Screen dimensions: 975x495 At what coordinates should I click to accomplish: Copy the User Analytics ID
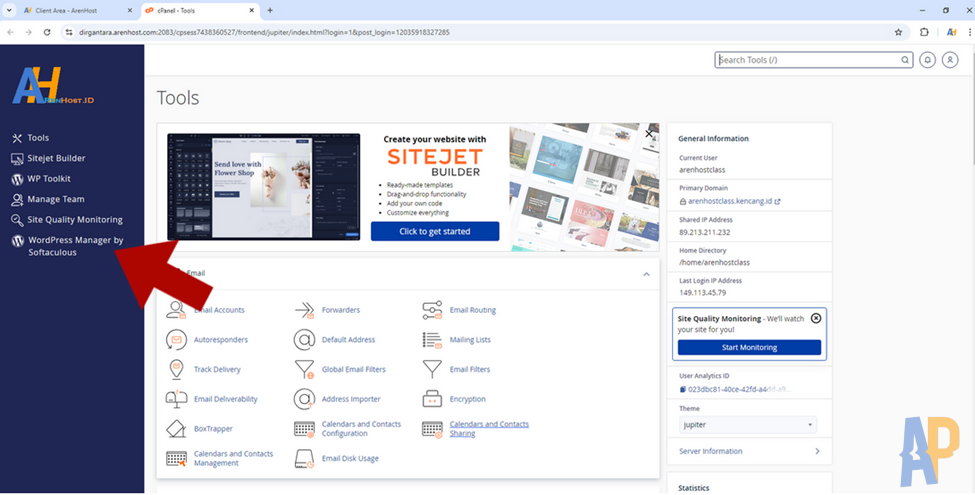[x=682, y=389]
